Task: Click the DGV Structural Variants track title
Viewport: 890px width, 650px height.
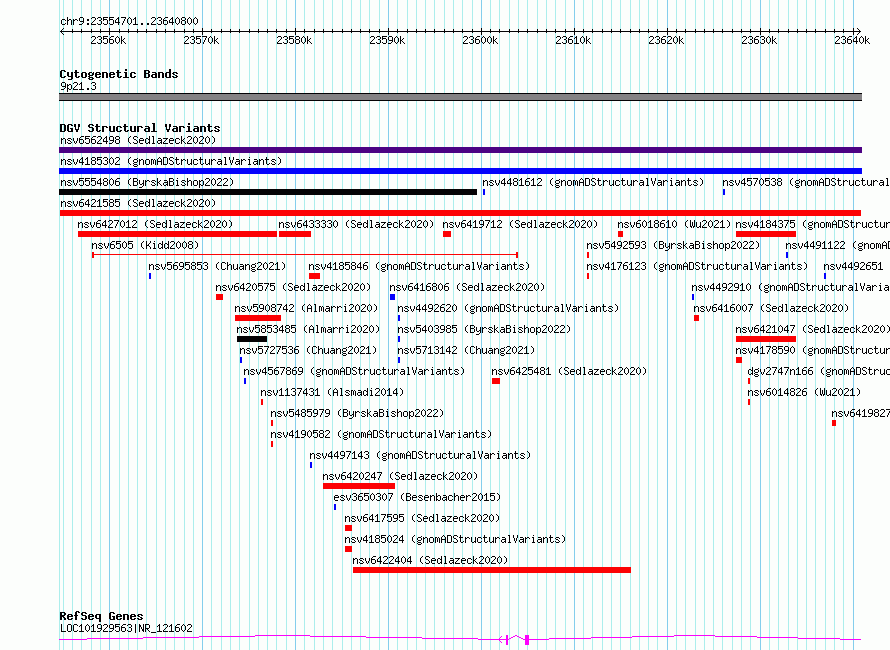Action: 140,128
